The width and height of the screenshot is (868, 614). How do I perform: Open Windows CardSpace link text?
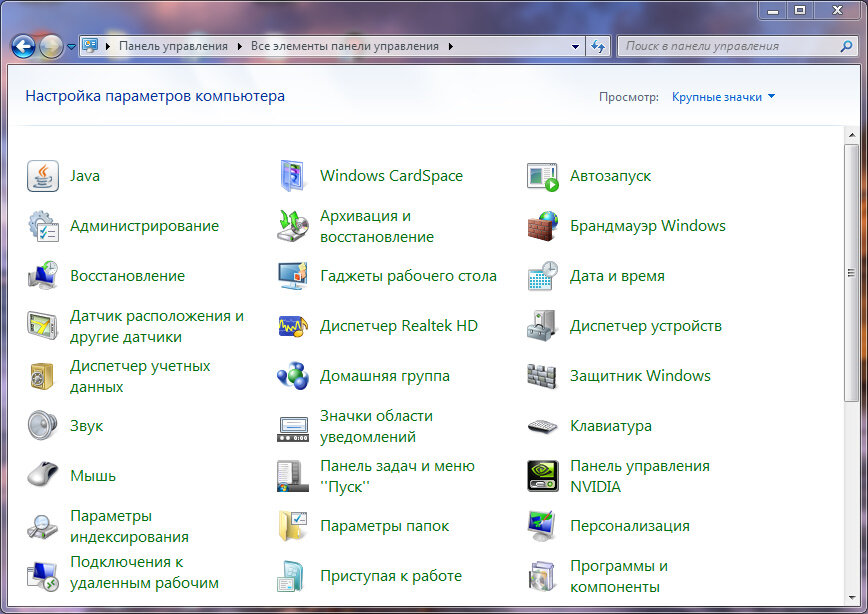pyautogui.click(x=391, y=176)
